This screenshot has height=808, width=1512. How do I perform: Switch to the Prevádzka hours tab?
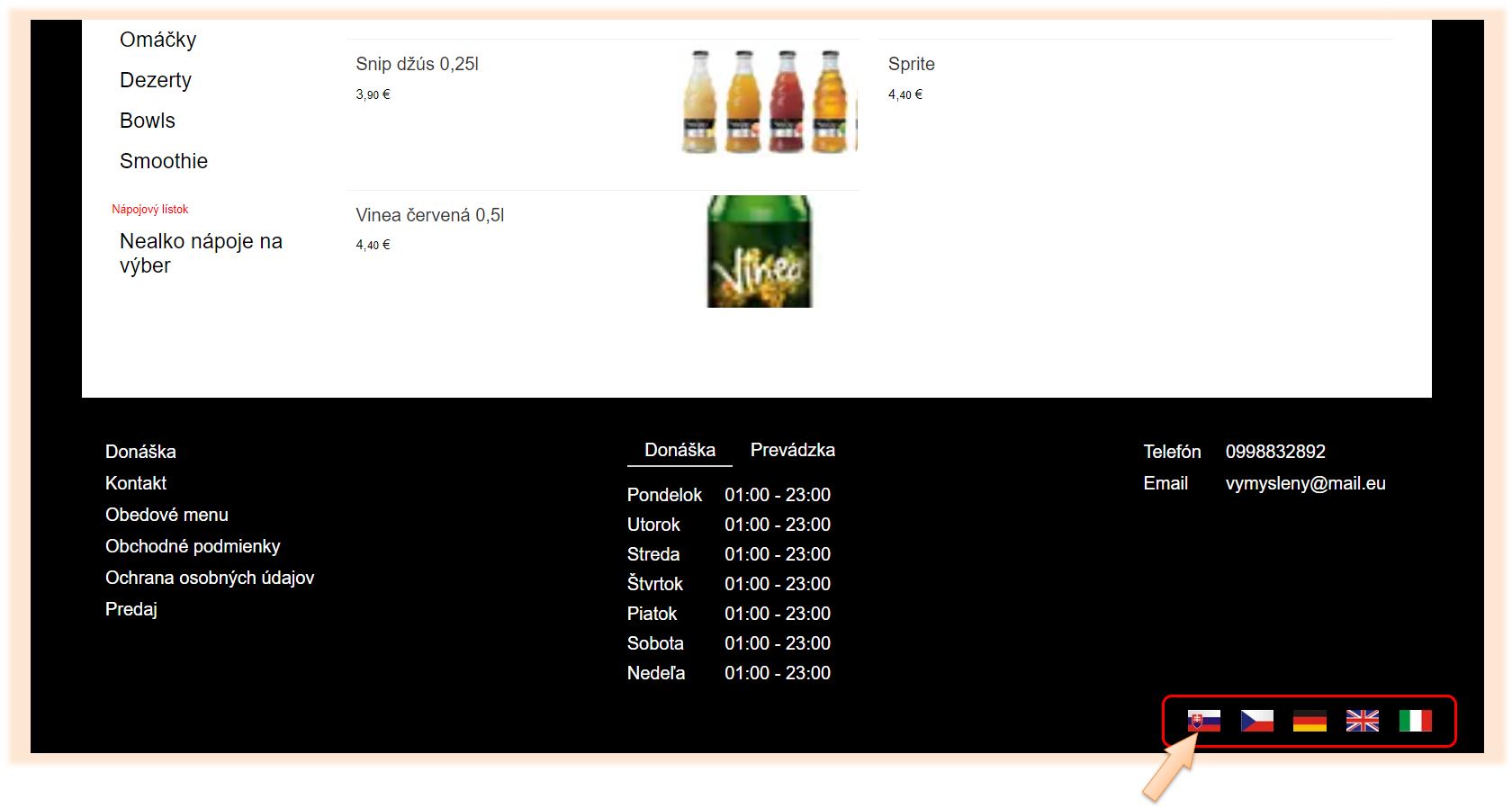coord(792,450)
